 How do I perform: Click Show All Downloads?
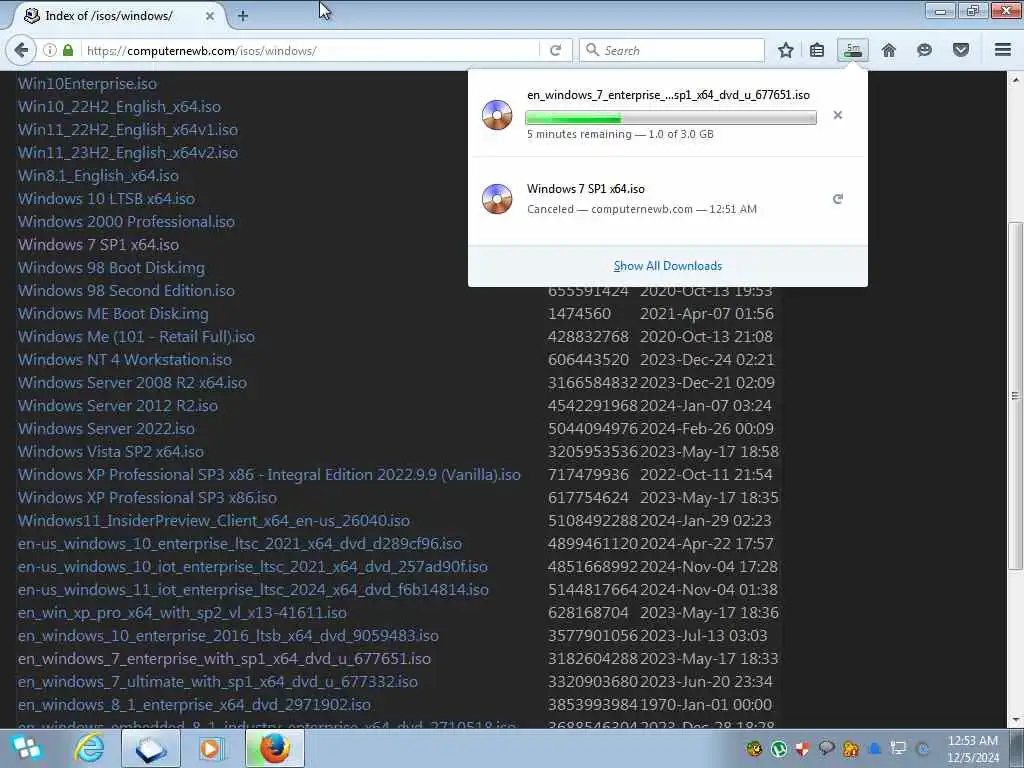coord(667,266)
